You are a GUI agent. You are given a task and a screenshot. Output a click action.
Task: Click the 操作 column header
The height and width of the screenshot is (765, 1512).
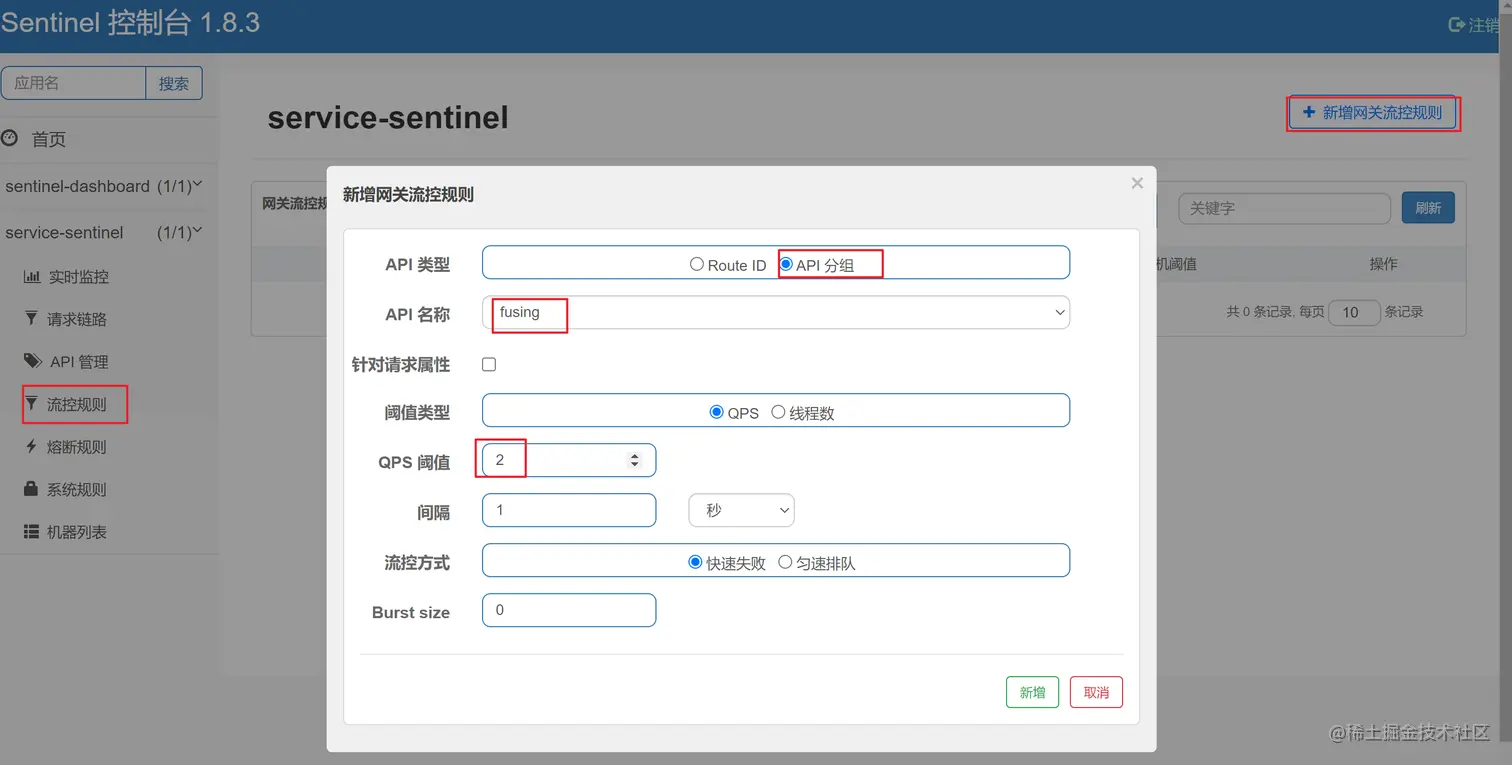(1384, 264)
